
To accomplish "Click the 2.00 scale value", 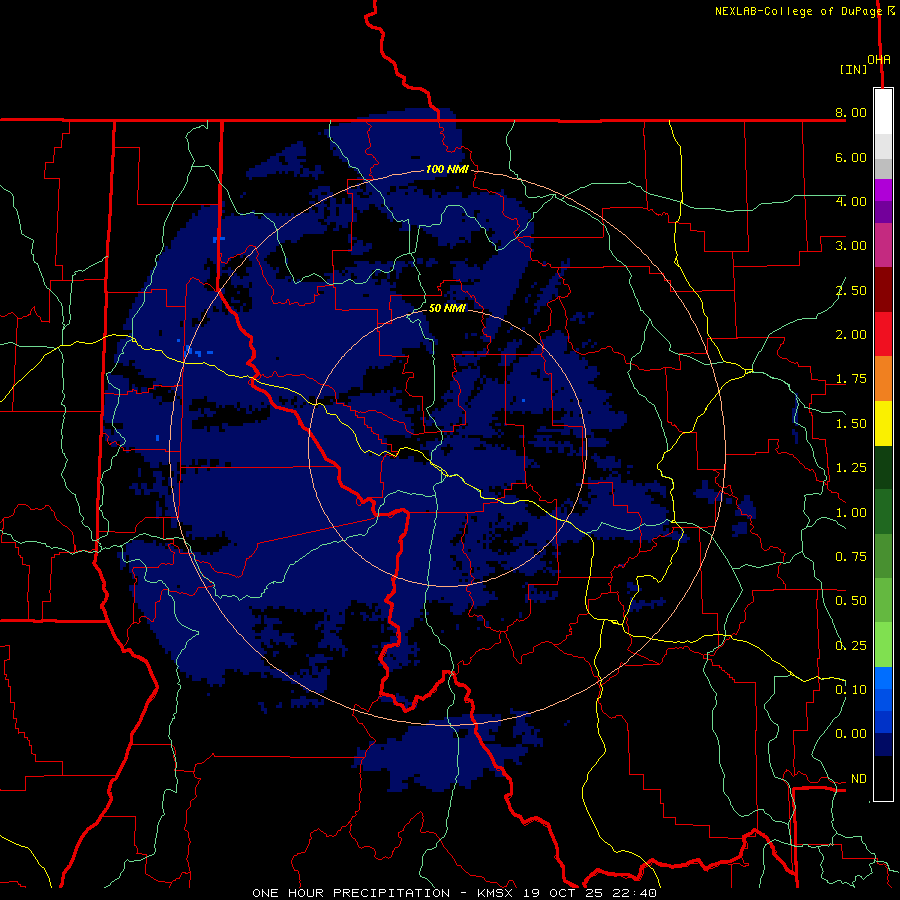I will (x=851, y=335).
